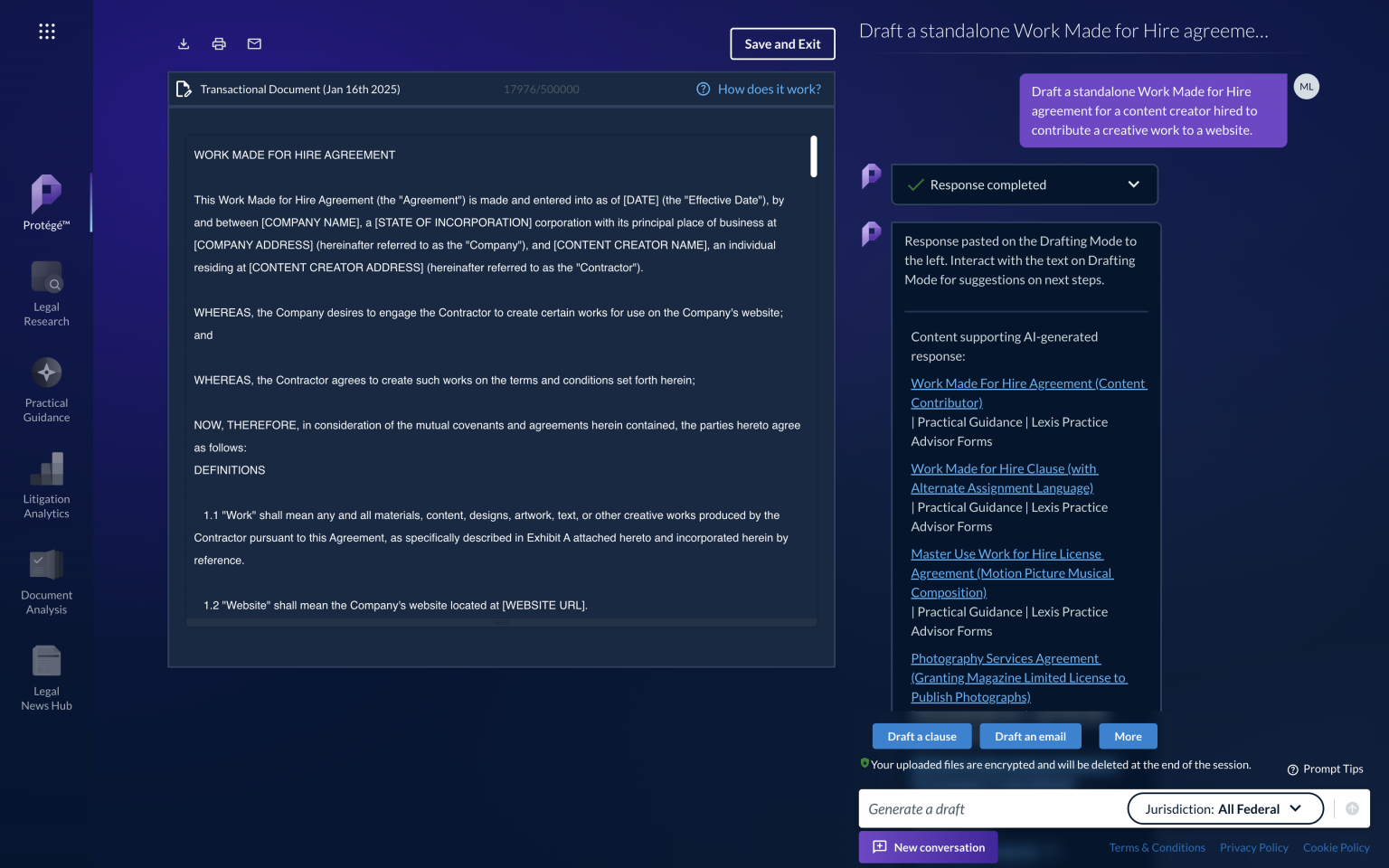Open the Jurisdiction dropdown showing All Federal
This screenshot has height=868, width=1389.
(1225, 808)
